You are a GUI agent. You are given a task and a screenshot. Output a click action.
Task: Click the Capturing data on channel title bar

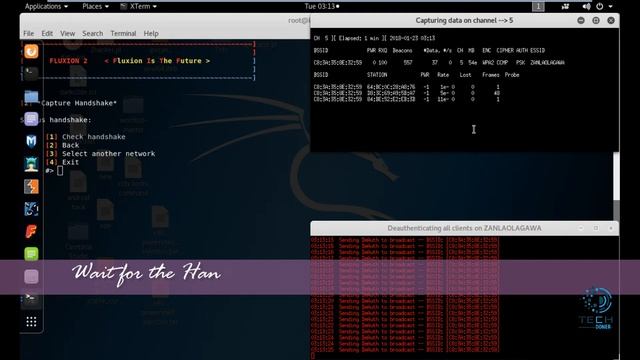pyautogui.click(x=464, y=20)
